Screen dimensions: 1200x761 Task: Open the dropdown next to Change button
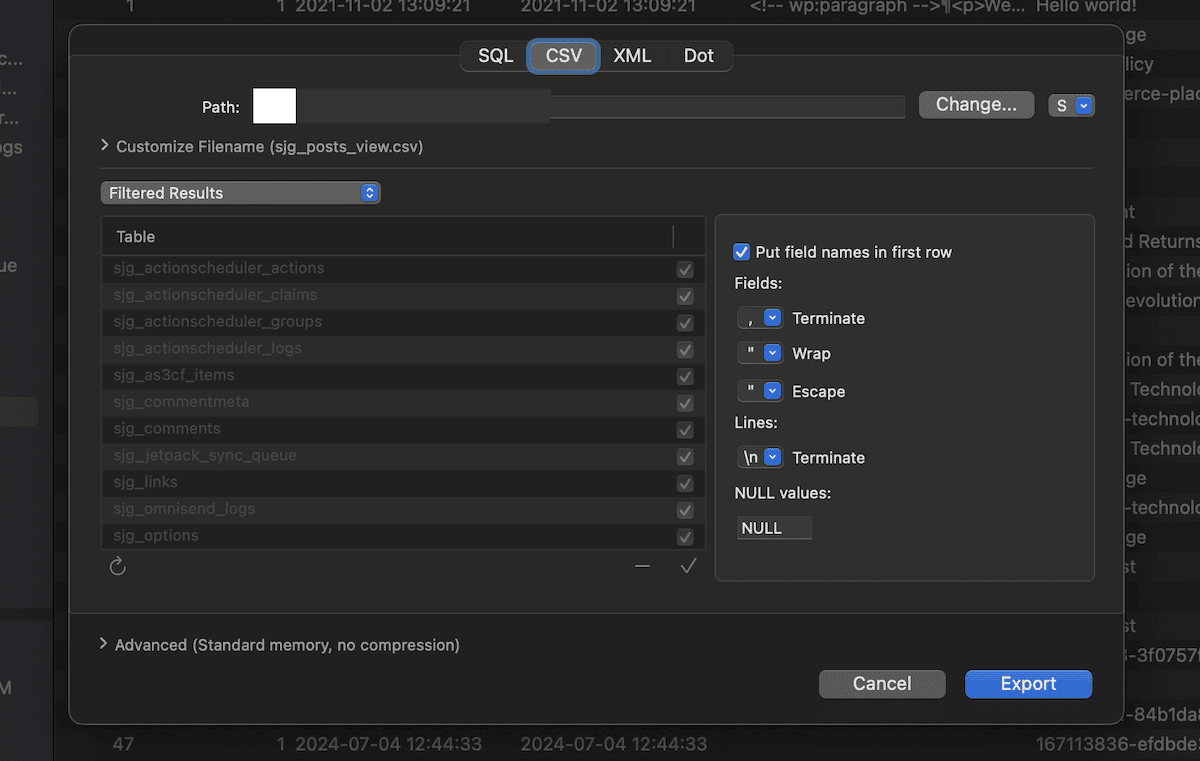coord(1071,105)
